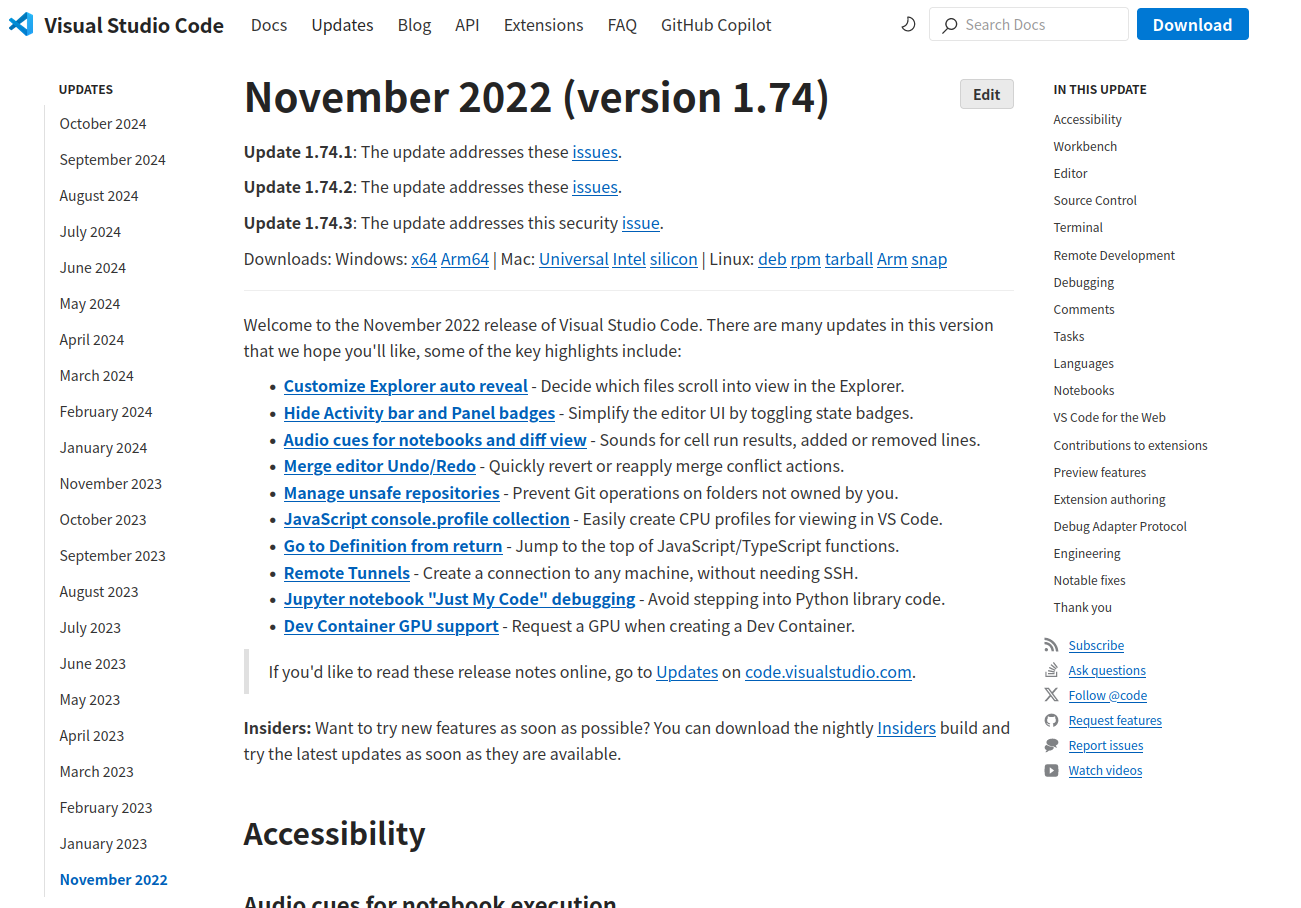Image resolution: width=1301 pixels, height=908 pixels.
Task: Select August 2023 in Updates sidebar
Action: click(x=99, y=592)
